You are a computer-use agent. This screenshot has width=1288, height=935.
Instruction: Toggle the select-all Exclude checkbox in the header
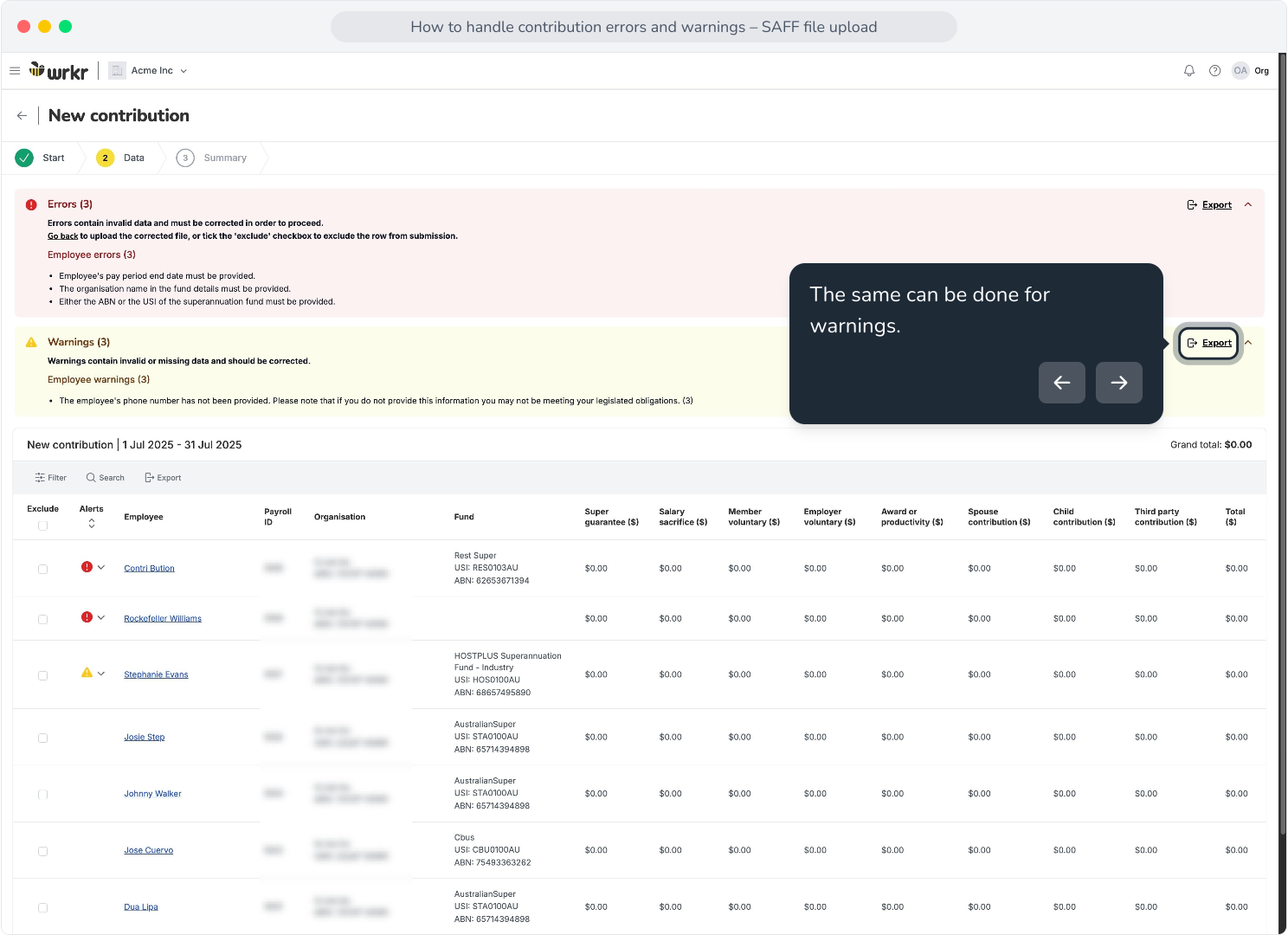(42, 526)
